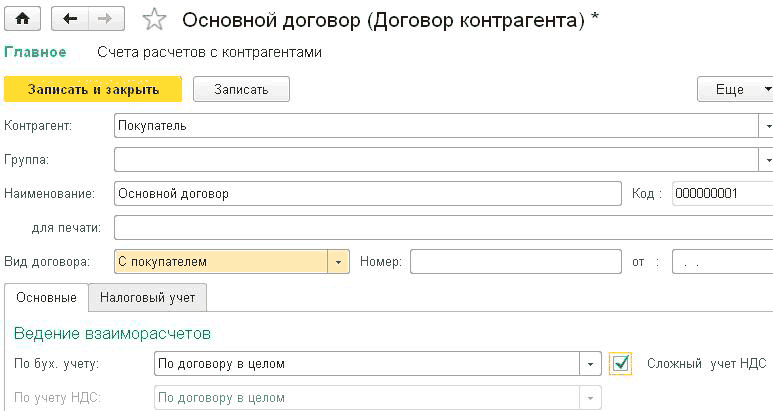Open the Еще menu button

tap(735, 89)
